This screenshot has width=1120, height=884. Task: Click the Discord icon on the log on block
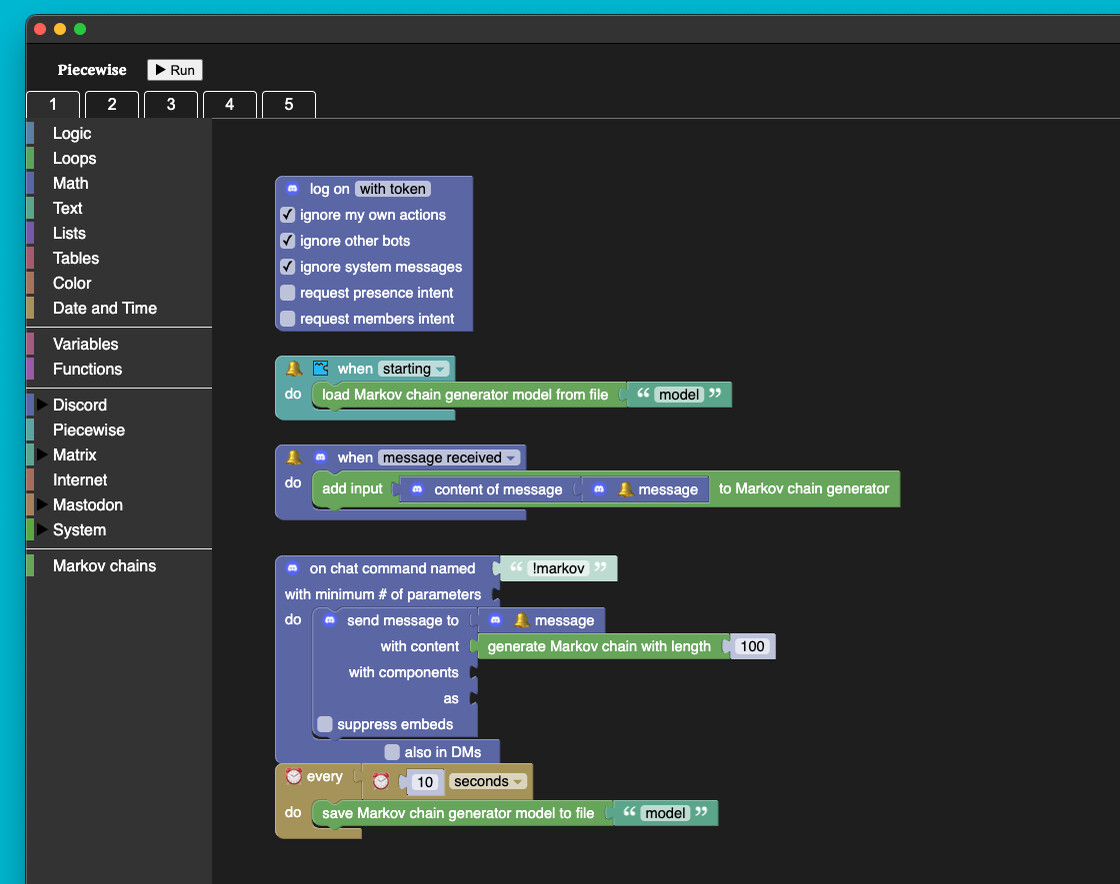(x=290, y=188)
